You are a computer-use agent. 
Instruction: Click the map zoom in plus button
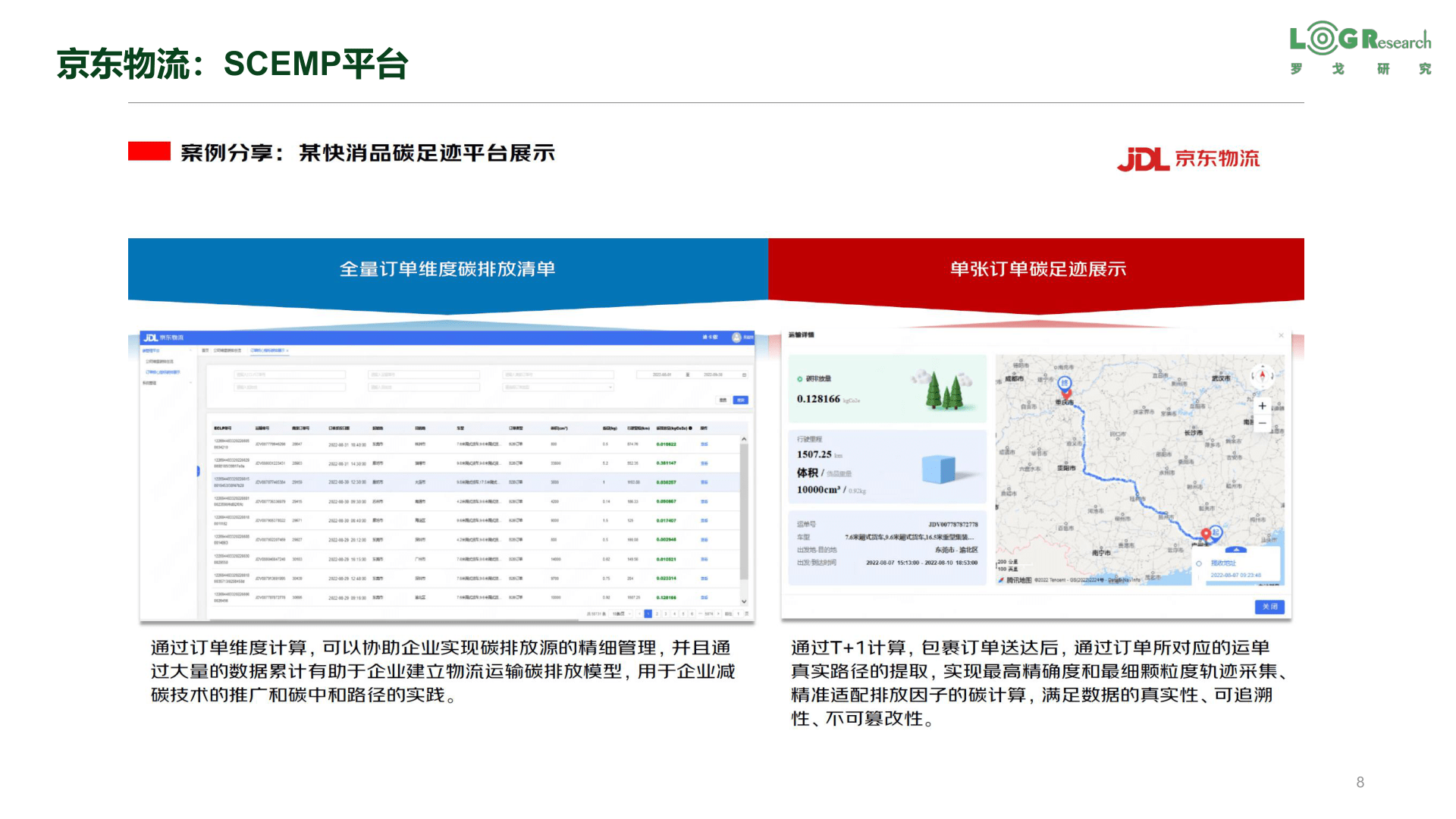click(1262, 406)
